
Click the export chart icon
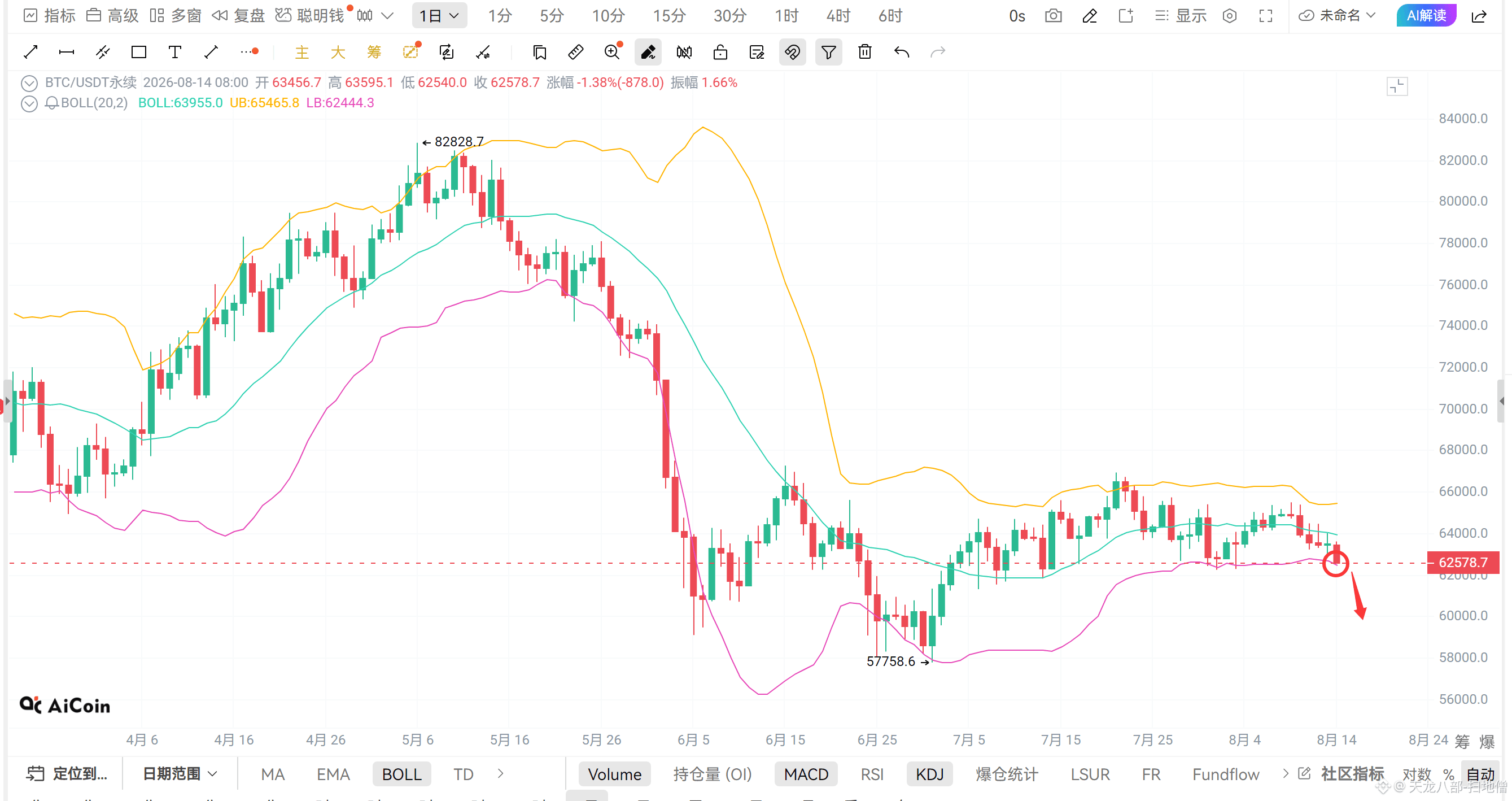[x=1126, y=16]
